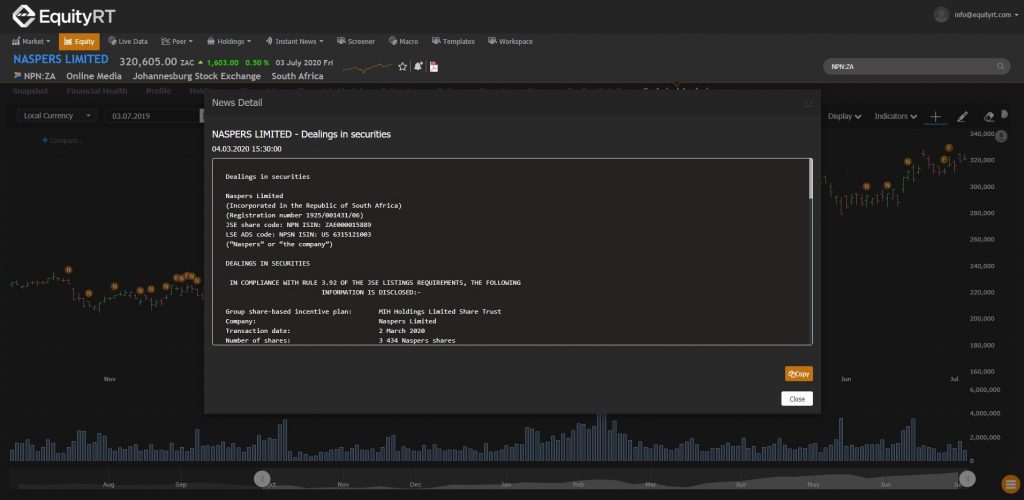Click the timestamp 04.03.2020 15:30:00

point(247,149)
